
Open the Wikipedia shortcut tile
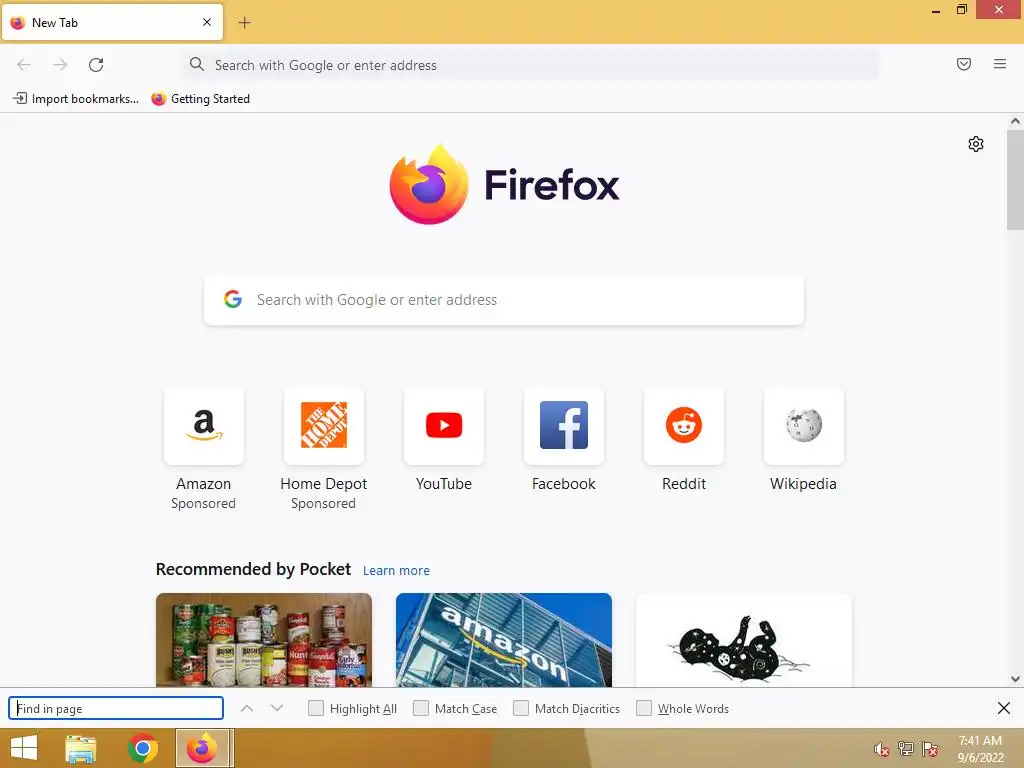click(x=804, y=426)
